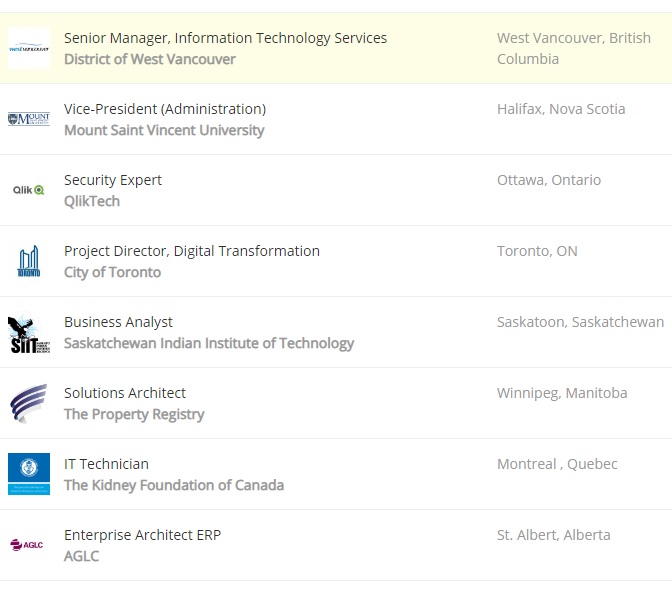Click The Property Registry logo
Image resolution: width=672 pixels, height=589 pixels.
(28, 403)
